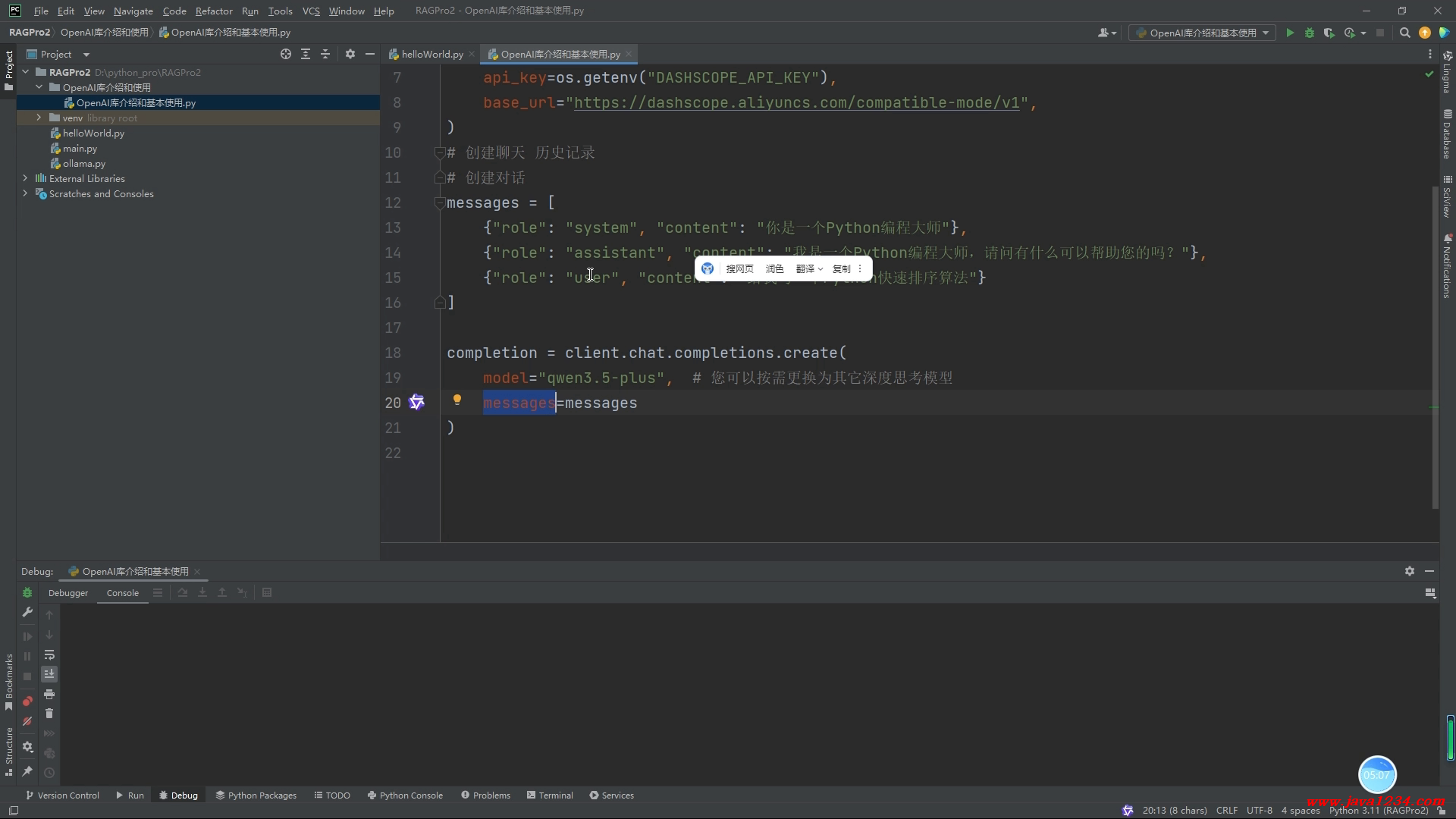Toggle mute breakpoints icon
The height and width of the screenshot is (819, 1456).
pos(27,721)
